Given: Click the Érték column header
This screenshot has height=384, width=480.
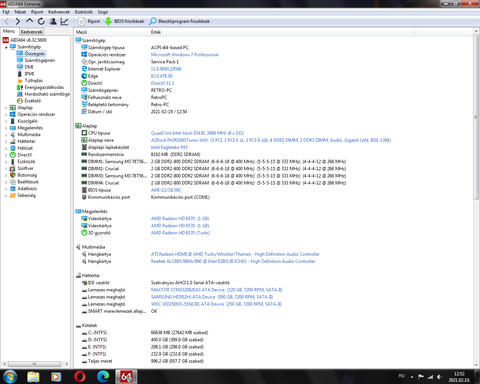Looking at the screenshot, I should (282, 32).
